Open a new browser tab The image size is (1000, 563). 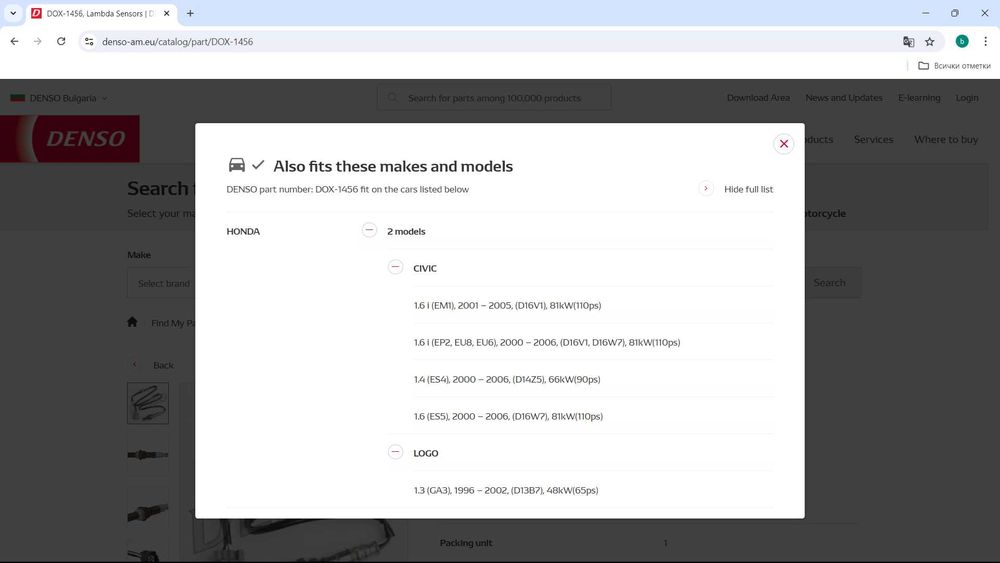coord(190,13)
